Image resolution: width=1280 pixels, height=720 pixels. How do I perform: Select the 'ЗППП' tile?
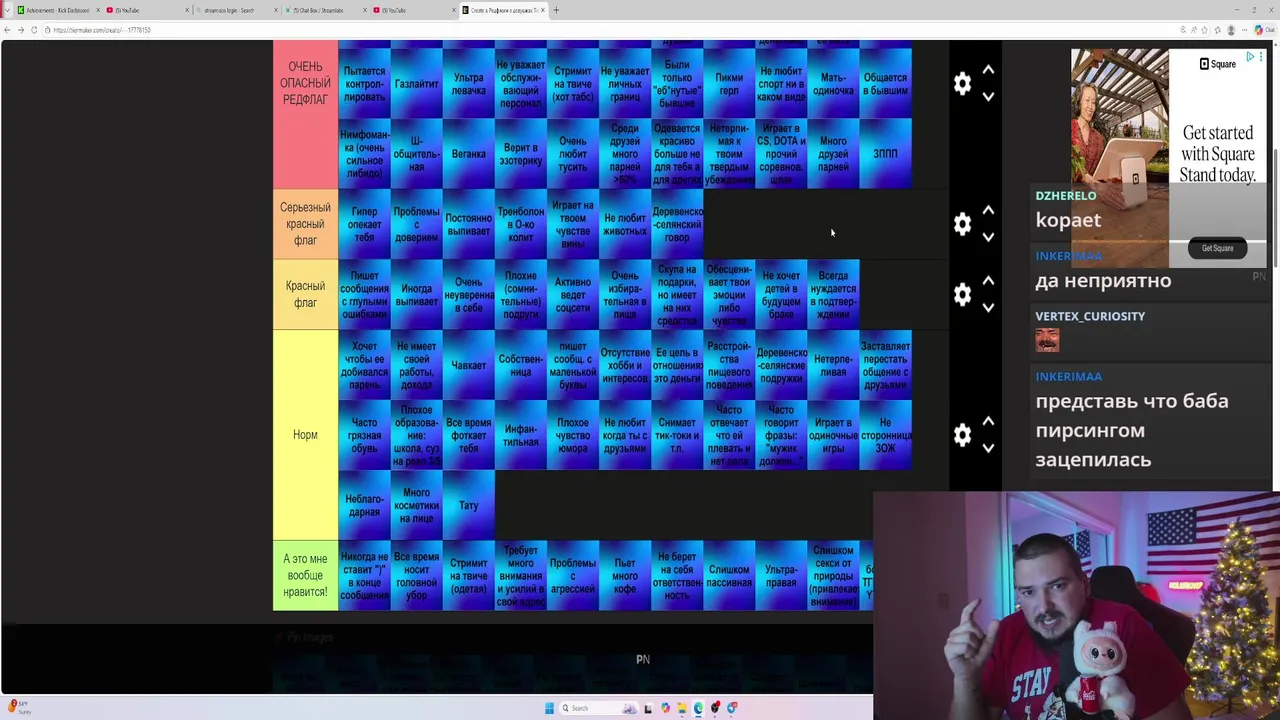click(885, 154)
